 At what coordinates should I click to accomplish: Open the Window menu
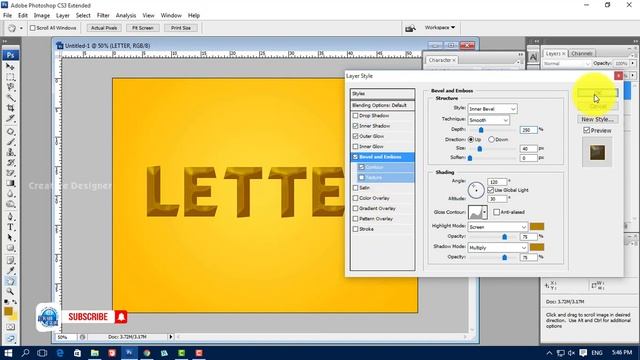[171, 16]
